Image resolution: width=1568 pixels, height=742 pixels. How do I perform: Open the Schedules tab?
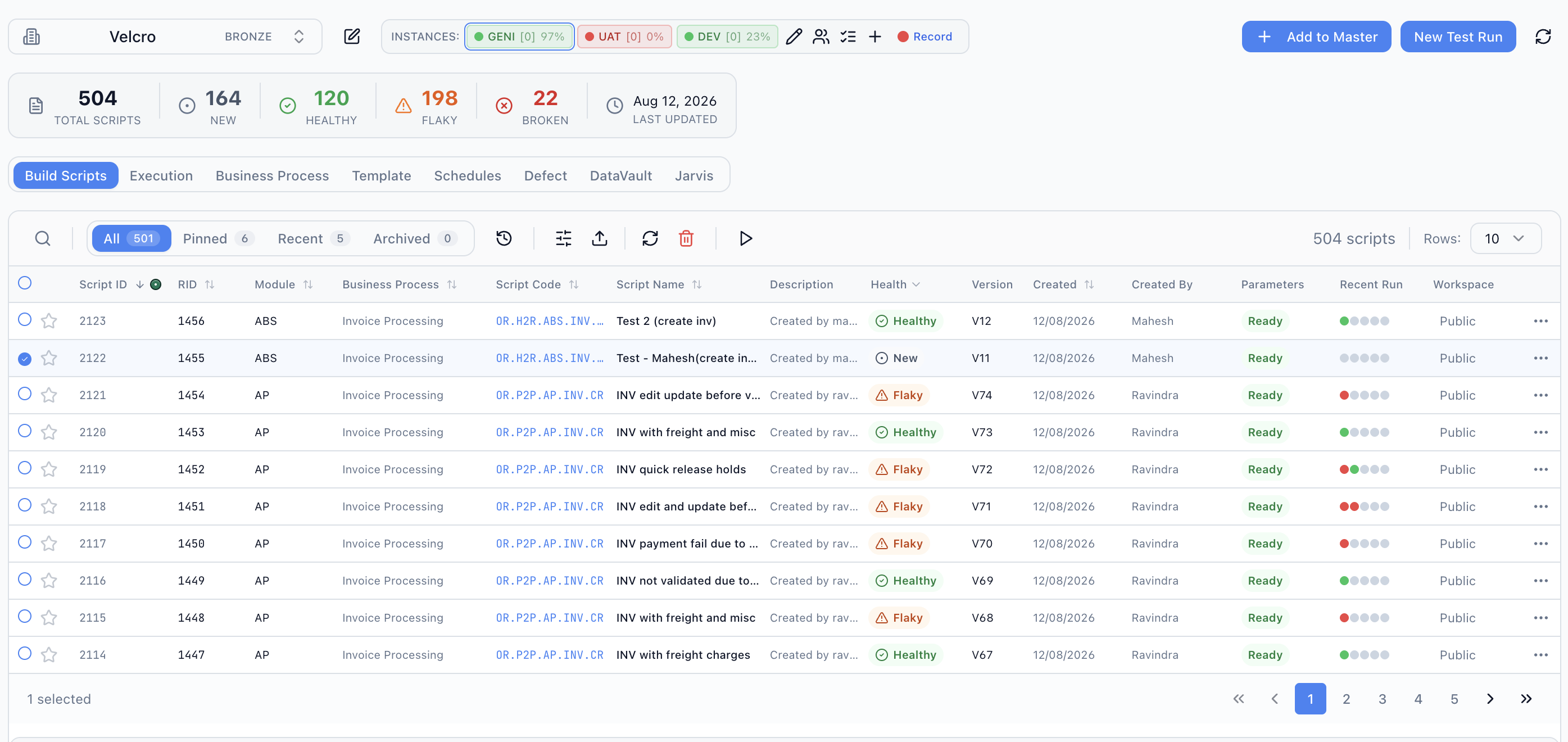point(468,176)
